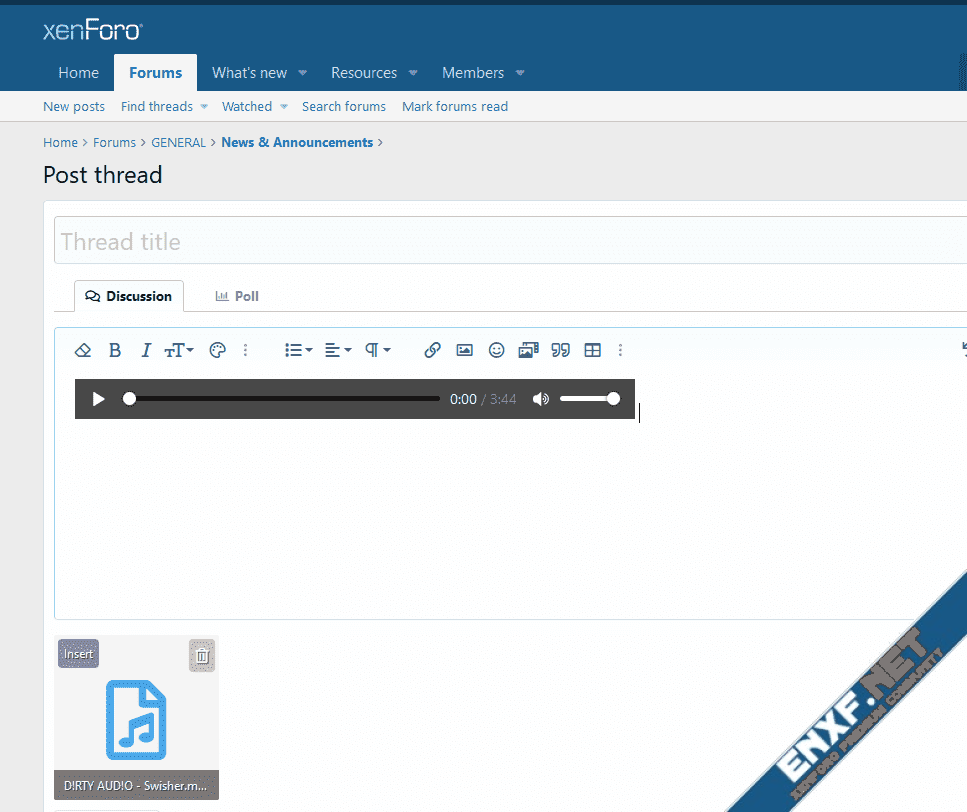The height and width of the screenshot is (812, 967).
Task: Click the audio player volume slider
Action: (x=588, y=399)
